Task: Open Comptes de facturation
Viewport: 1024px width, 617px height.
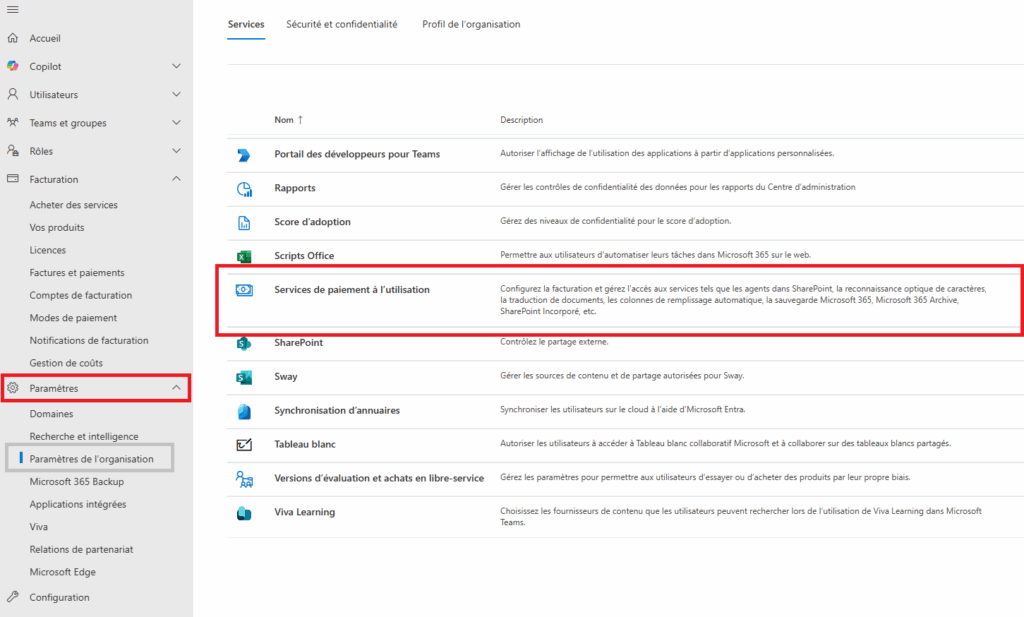Action: (x=80, y=295)
